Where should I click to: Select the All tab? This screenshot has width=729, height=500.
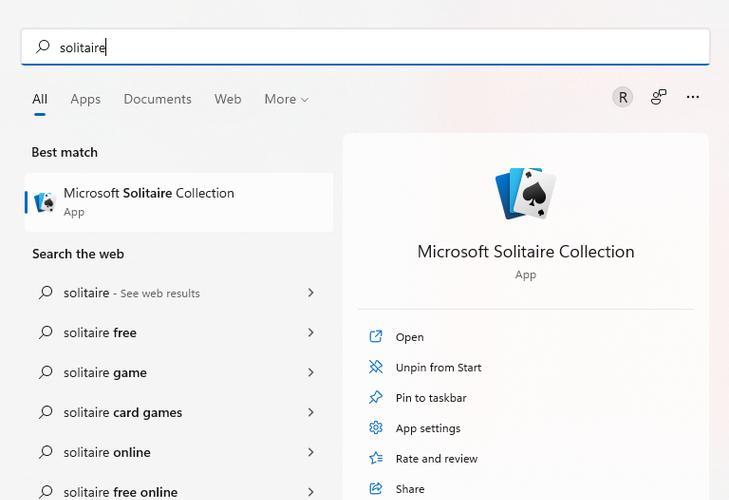pos(40,99)
